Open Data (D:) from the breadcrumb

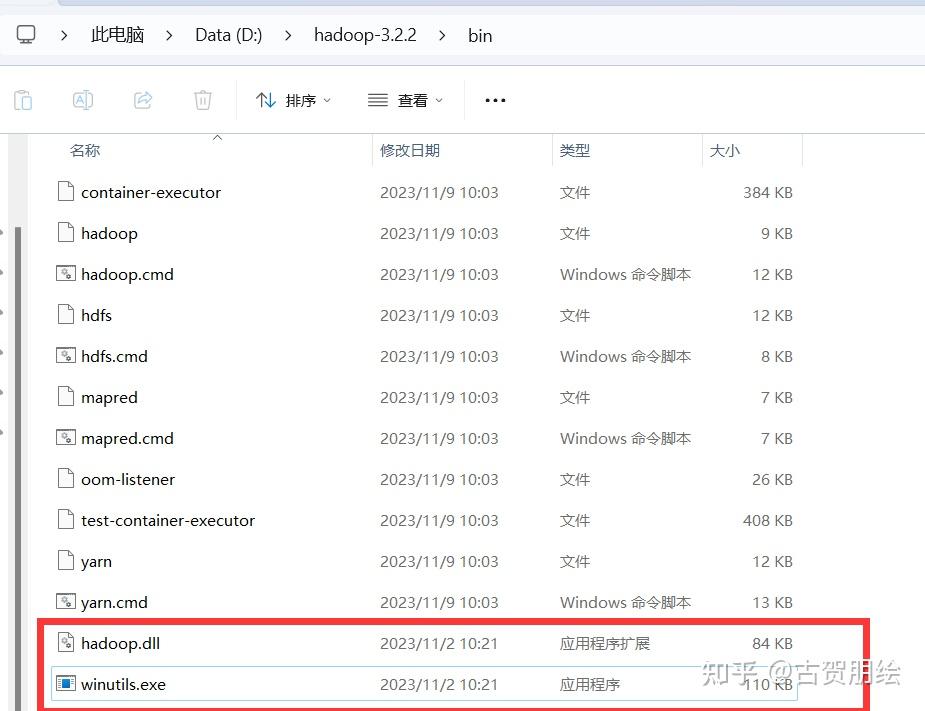point(228,34)
